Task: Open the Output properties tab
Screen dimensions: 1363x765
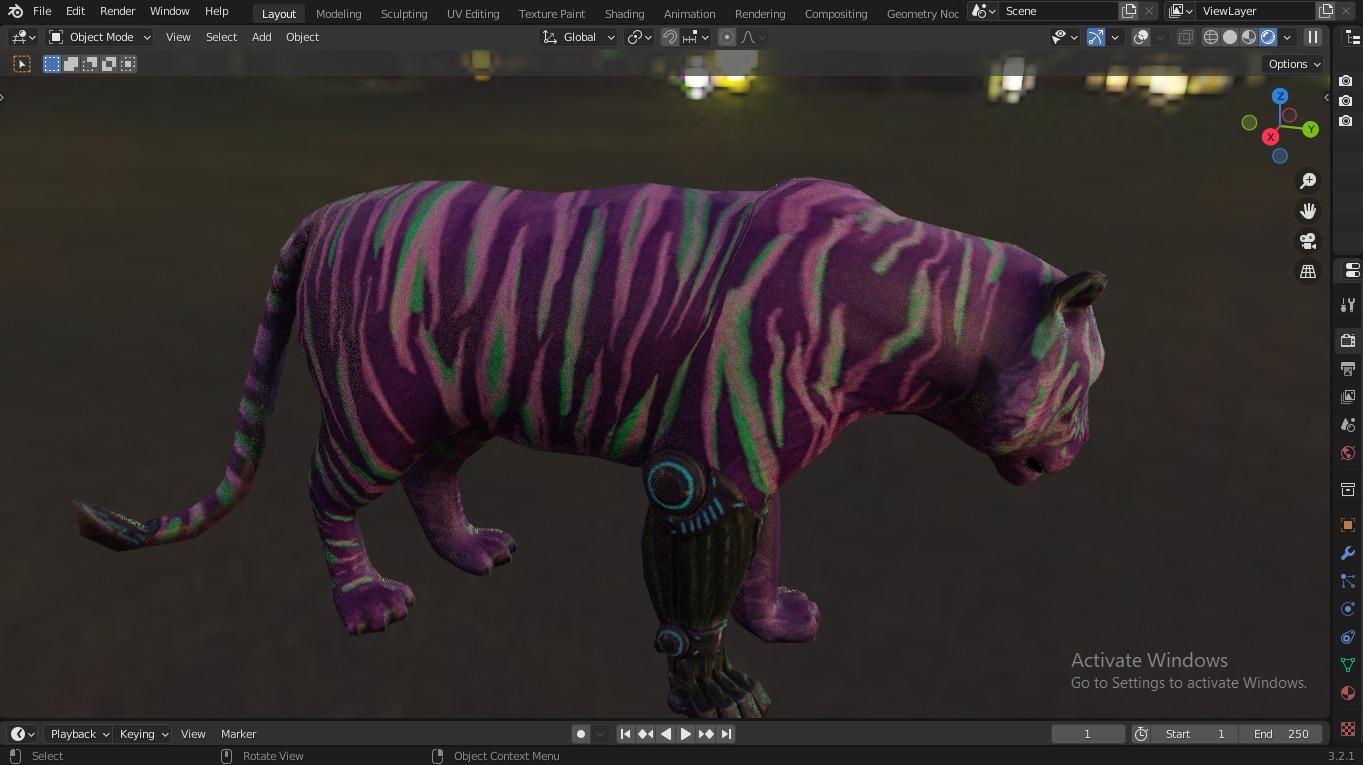Action: tap(1348, 369)
